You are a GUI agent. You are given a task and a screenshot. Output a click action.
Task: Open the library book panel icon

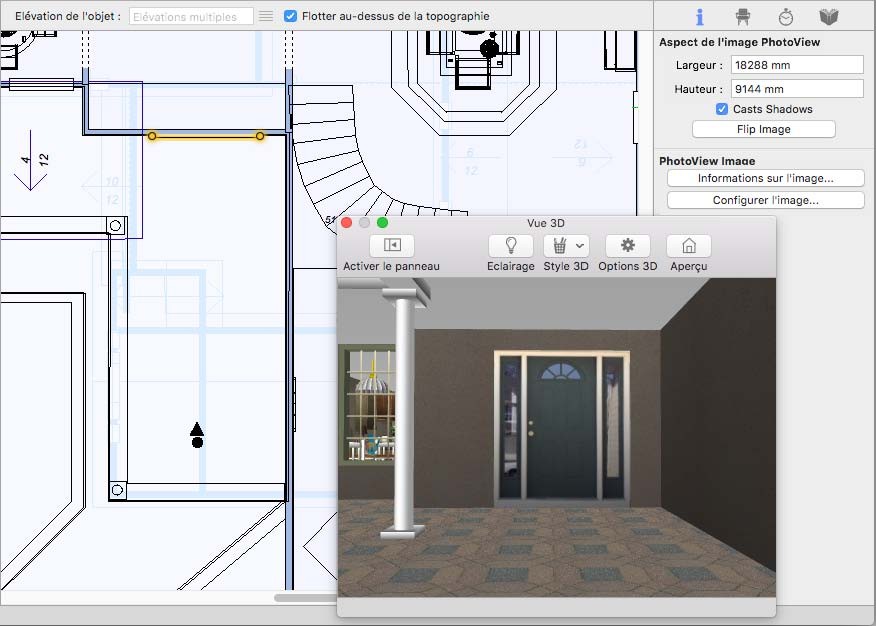point(828,17)
